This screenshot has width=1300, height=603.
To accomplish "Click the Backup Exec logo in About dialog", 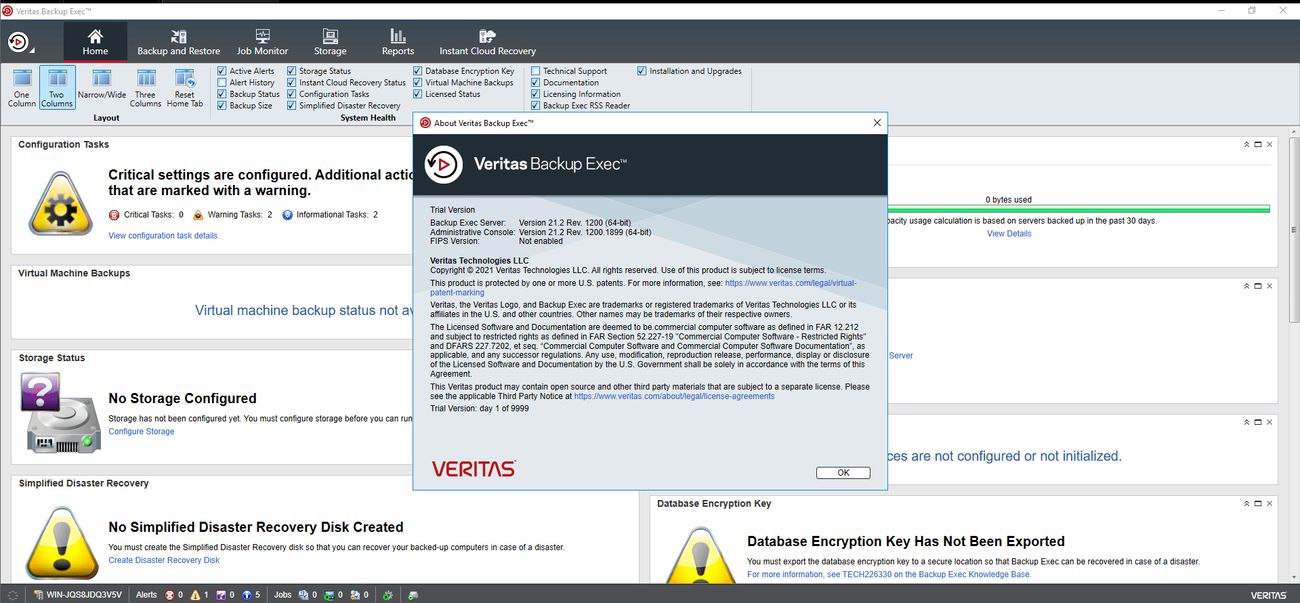I will [443, 163].
